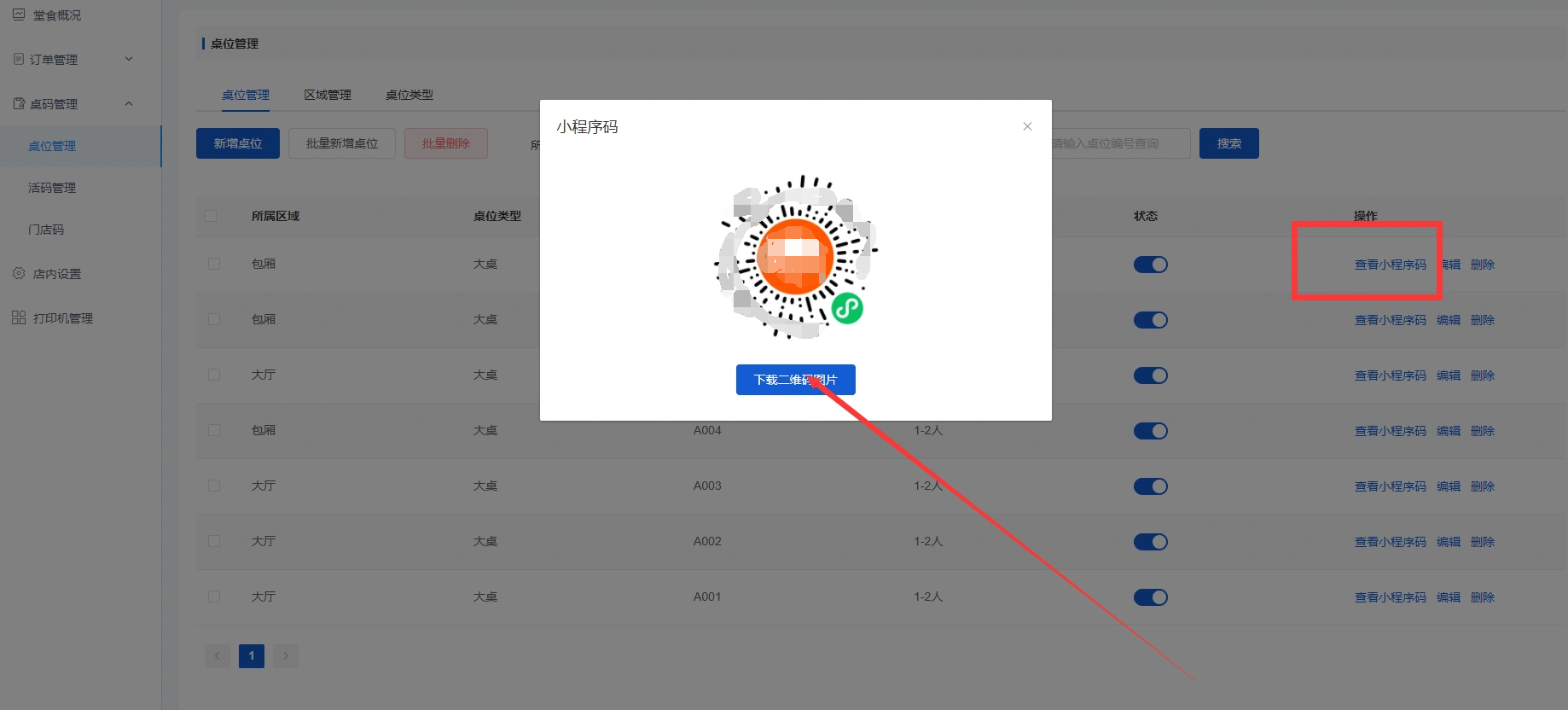Switch to the 桌位类型 tab
Image resolution: width=1568 pixels, height=710 pixels.
click(x=409, y=95)
